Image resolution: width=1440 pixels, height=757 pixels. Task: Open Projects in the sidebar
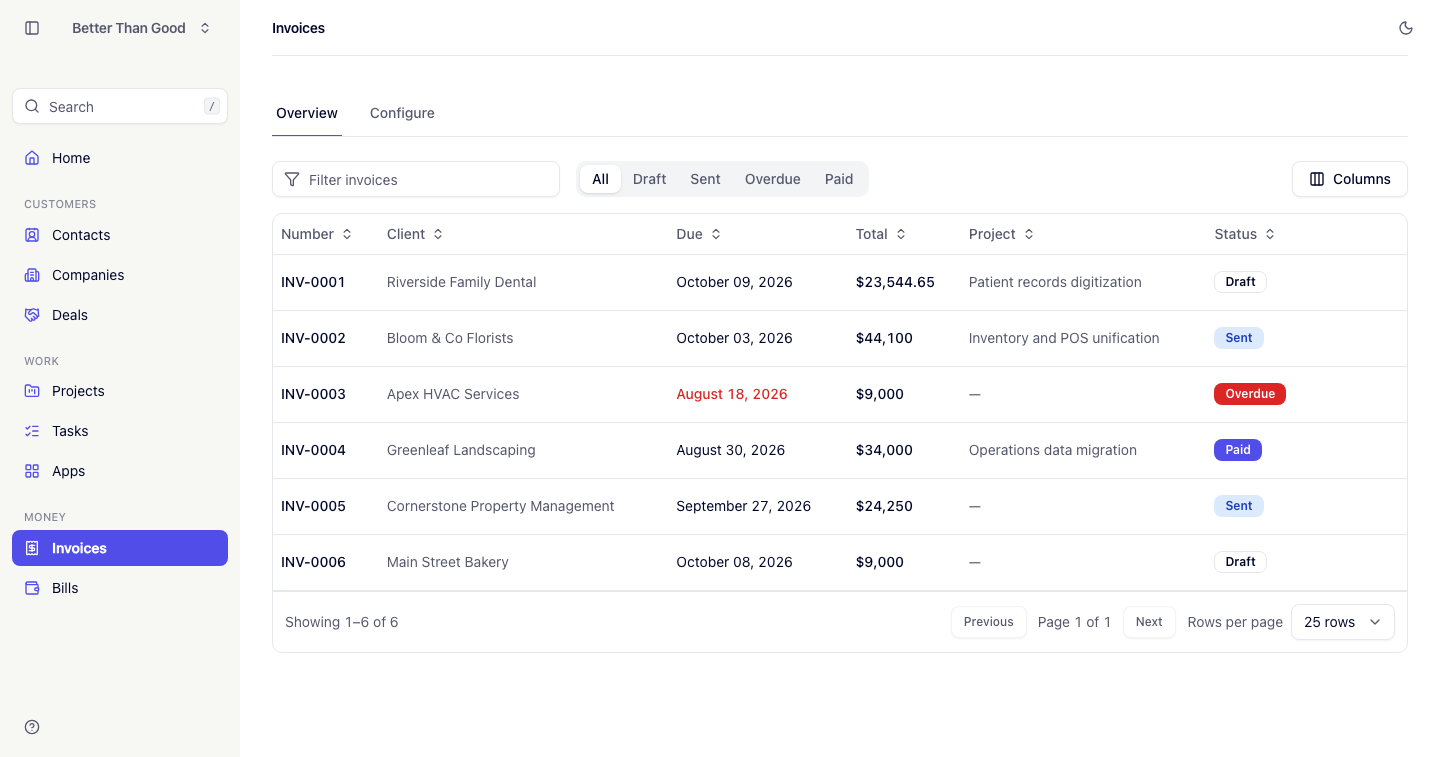point(120,391)
